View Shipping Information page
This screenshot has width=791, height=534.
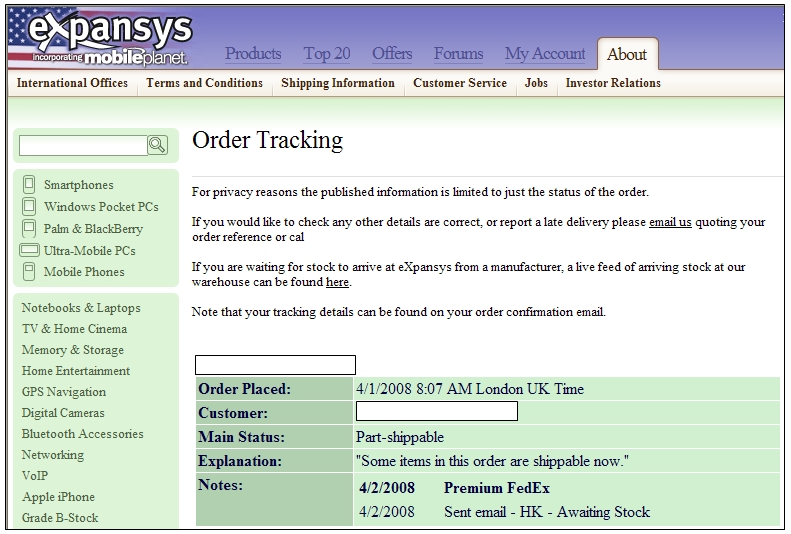(x=338, y=83)
